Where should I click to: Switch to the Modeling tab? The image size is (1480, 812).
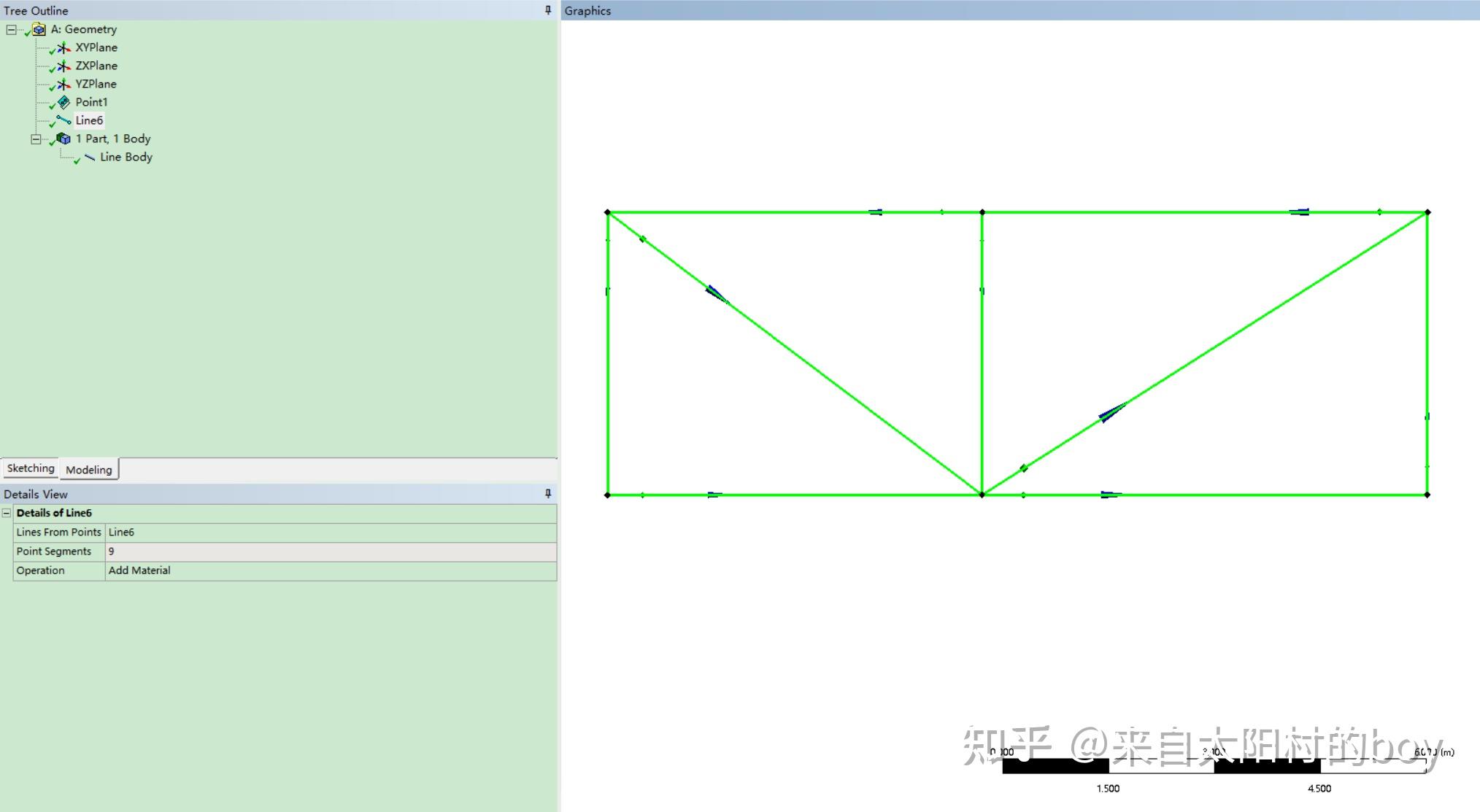point(88,470)
